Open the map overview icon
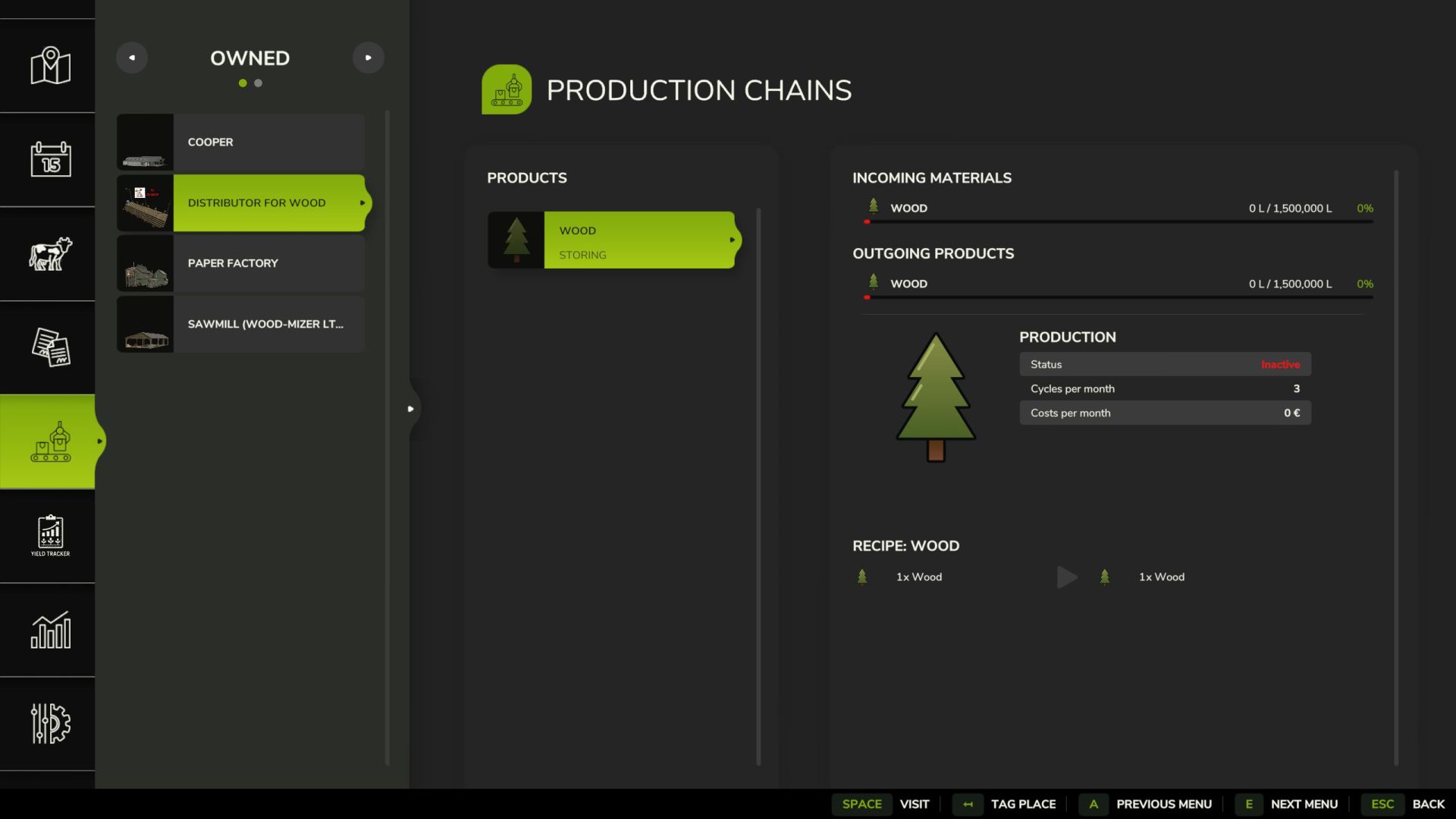The height and width of the screenshot is (819, 1456). (50, 66)
